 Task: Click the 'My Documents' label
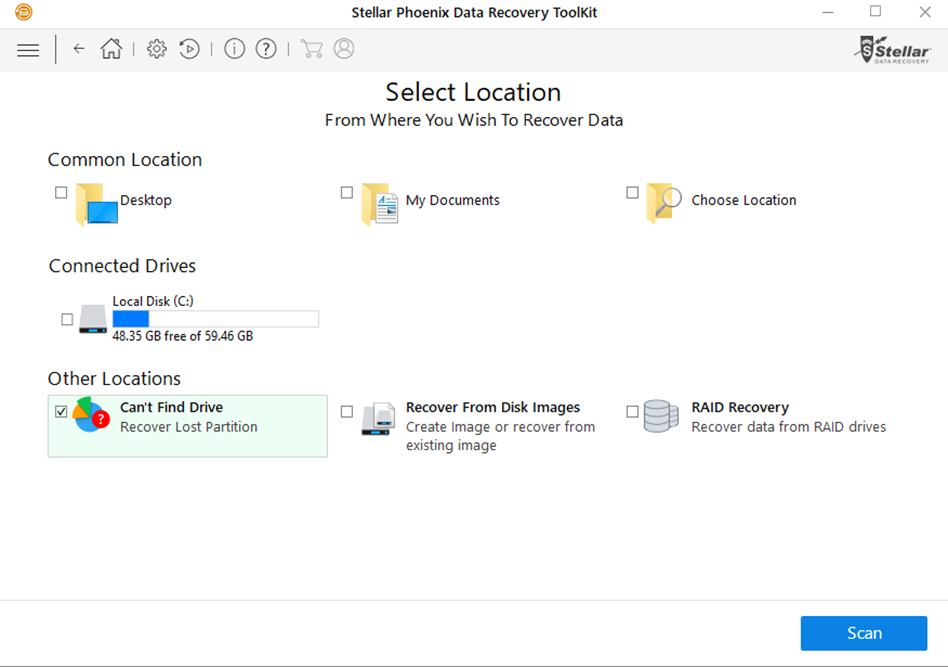pos(453,200)
